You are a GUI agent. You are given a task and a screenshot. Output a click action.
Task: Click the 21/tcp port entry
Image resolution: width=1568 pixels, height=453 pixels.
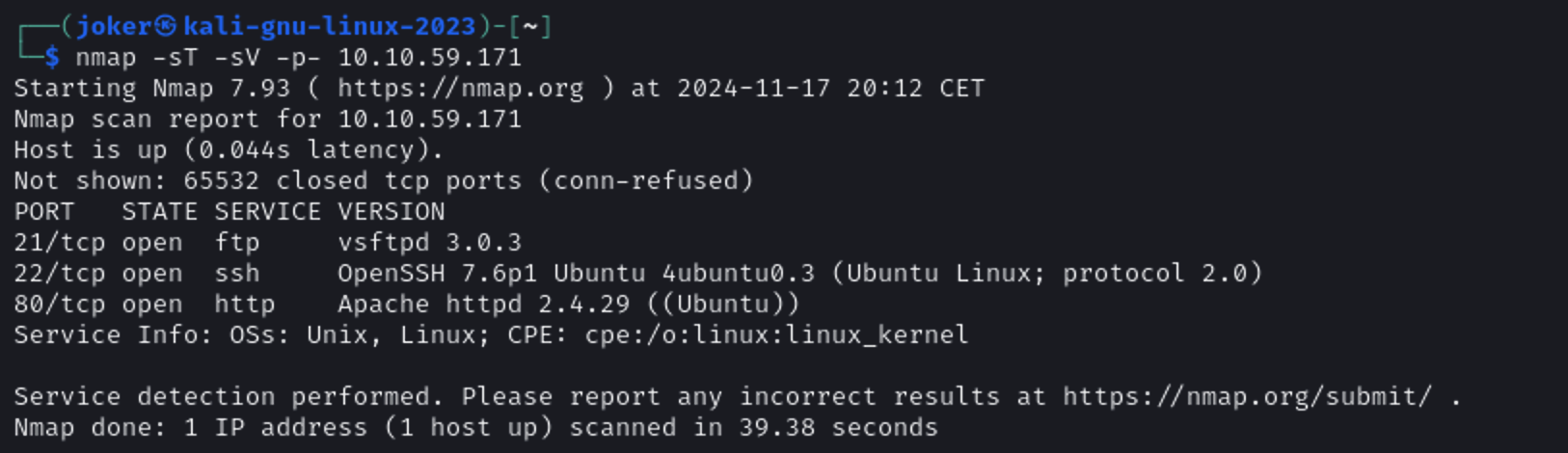point(59,242)
